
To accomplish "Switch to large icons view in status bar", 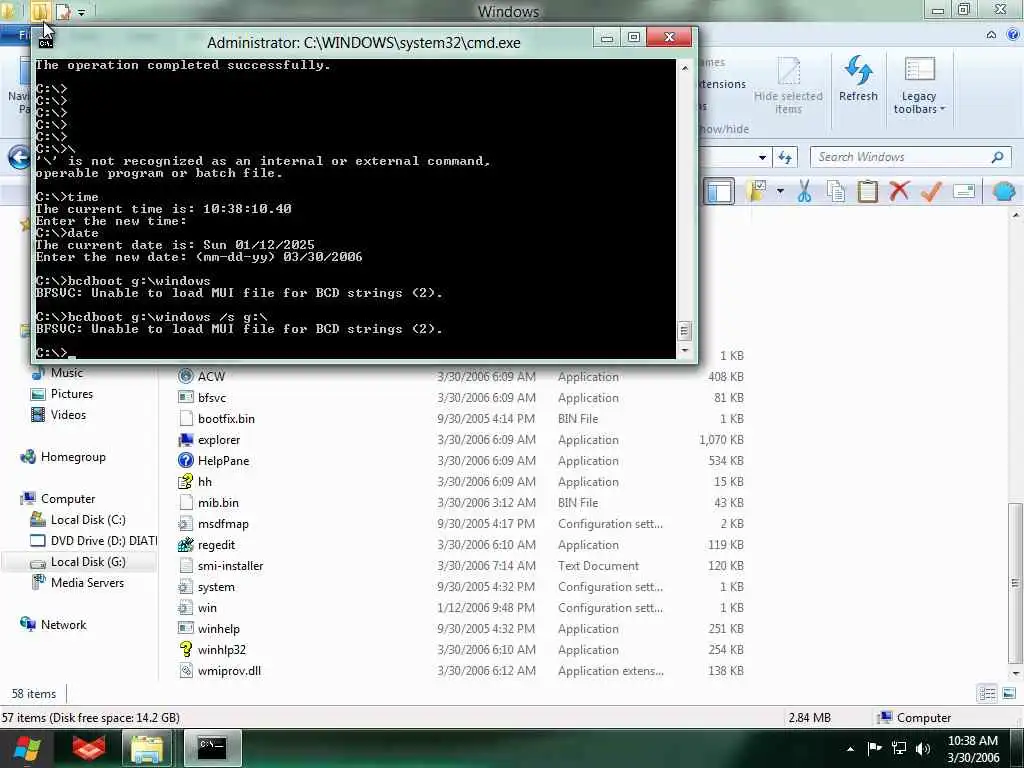I will tap(1009, 694).
